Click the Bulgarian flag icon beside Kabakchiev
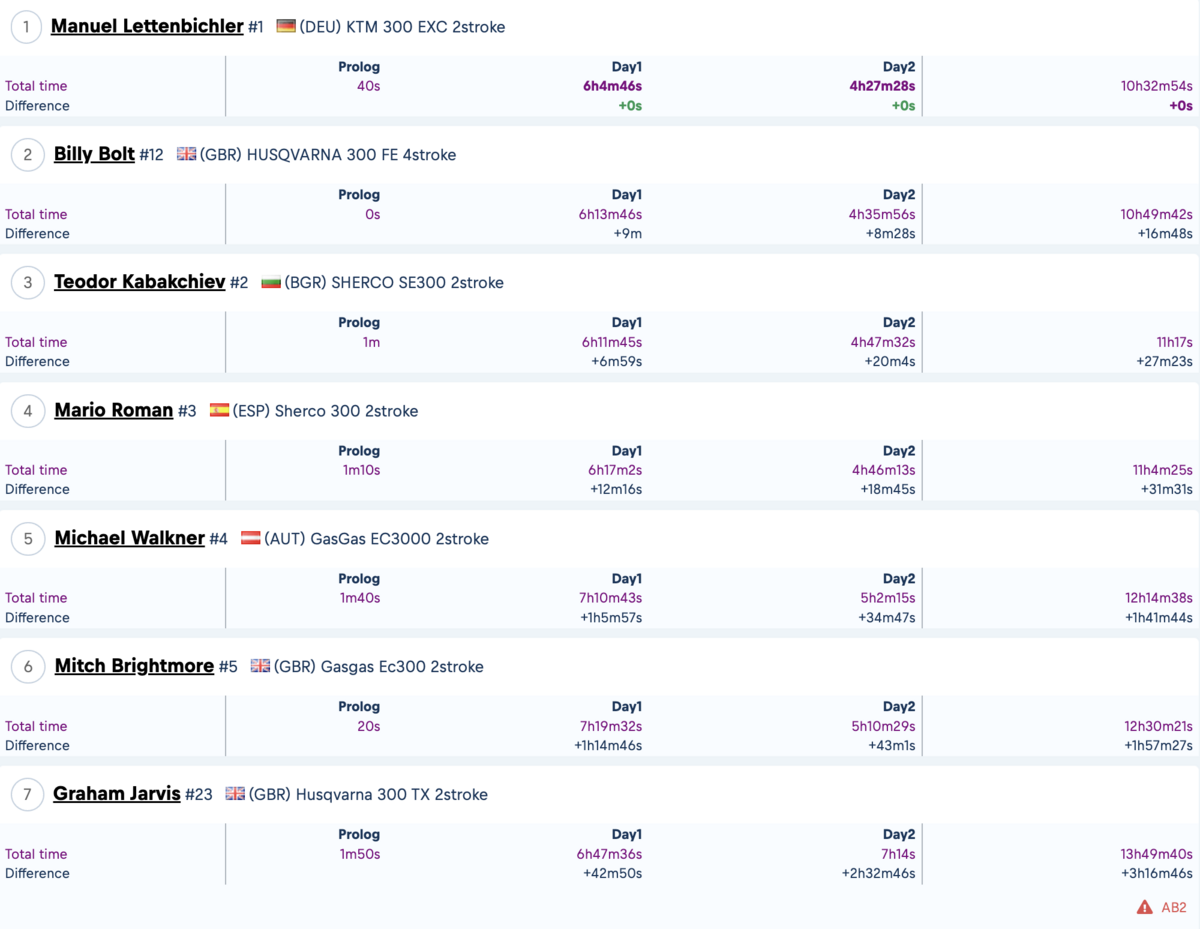1200x929 pixels. (x=271, y=282)
